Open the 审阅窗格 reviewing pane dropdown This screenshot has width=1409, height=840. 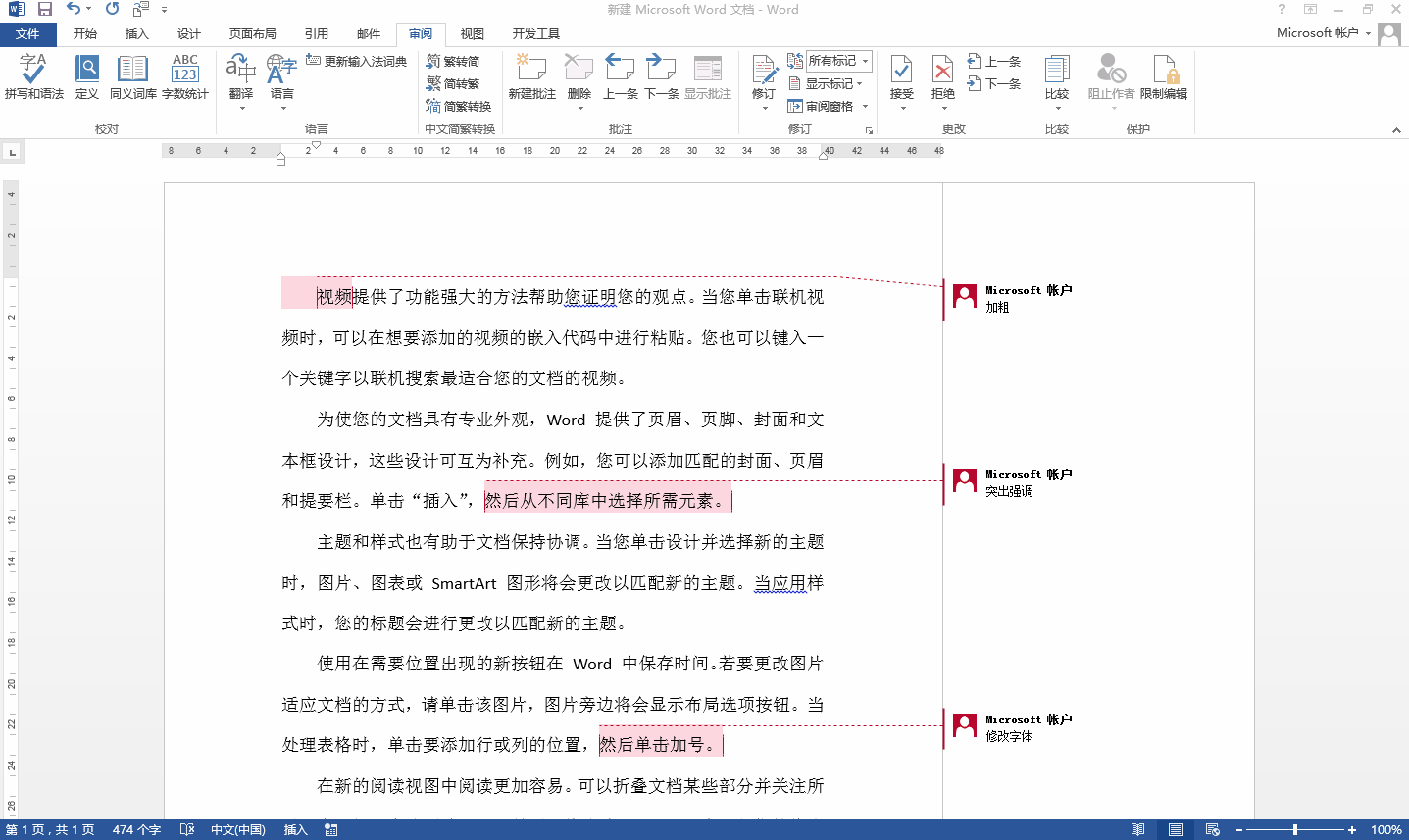click(826, 106)
